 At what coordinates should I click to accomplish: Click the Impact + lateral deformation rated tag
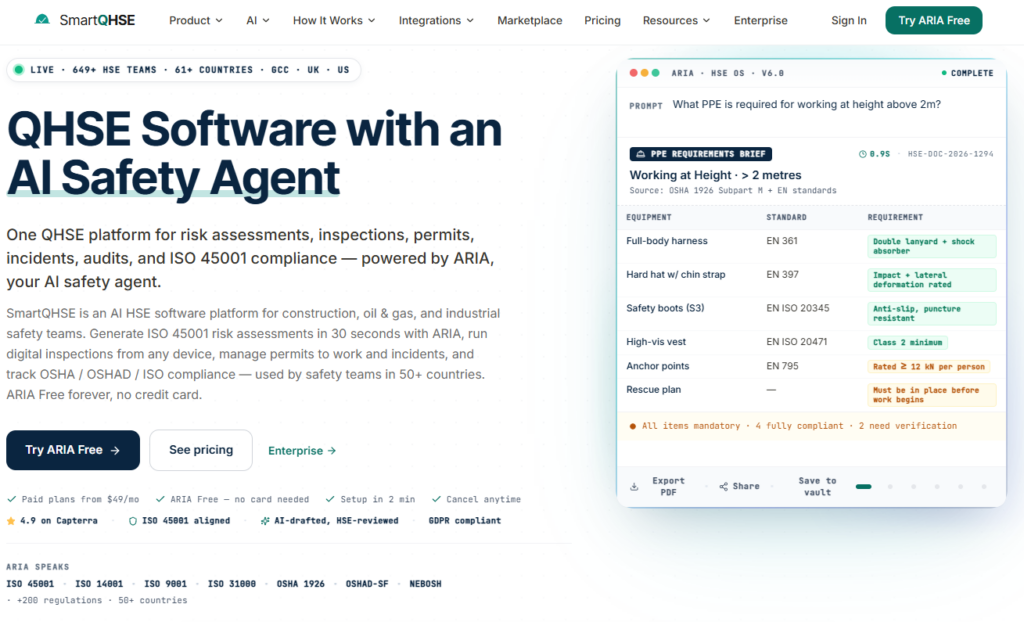pos(932,280)
